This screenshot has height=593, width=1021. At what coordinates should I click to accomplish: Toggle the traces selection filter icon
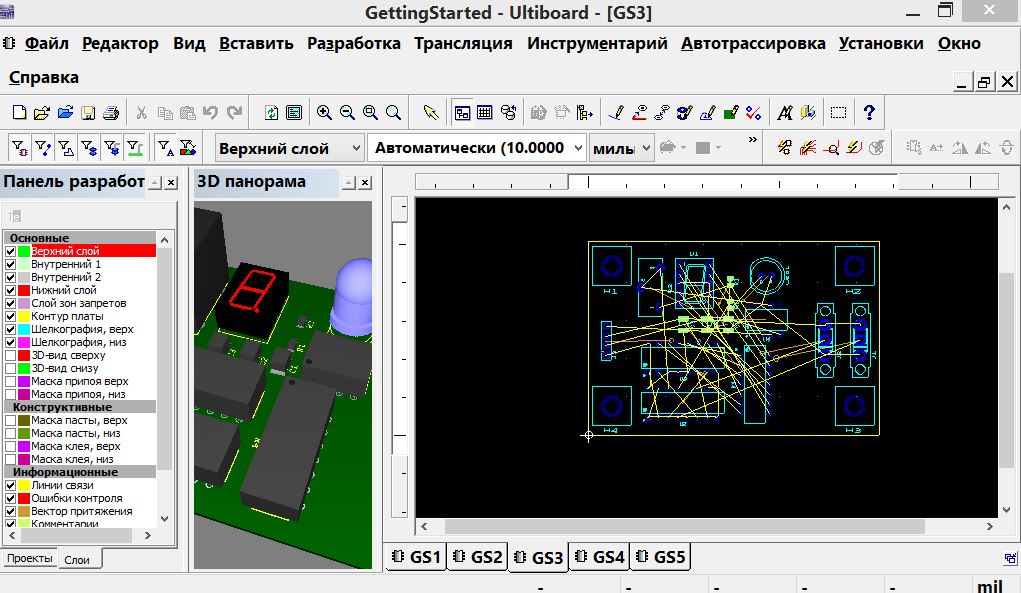[x=43, y=148]
